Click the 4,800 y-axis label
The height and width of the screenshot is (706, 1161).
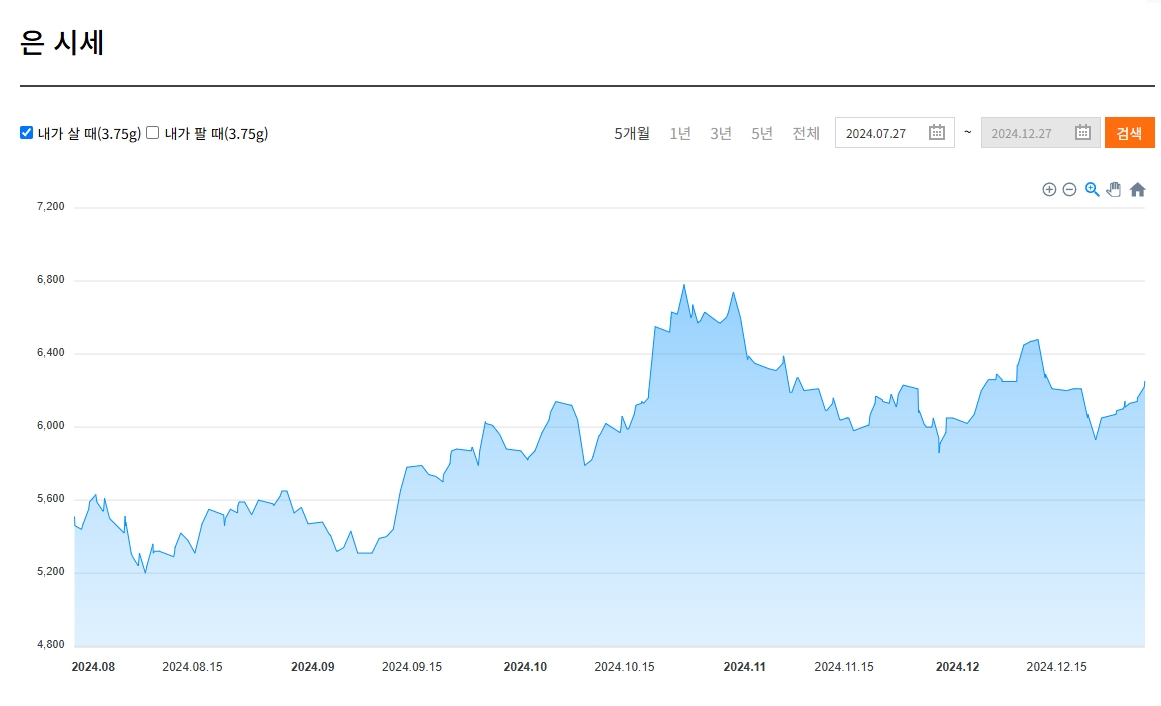50,645
